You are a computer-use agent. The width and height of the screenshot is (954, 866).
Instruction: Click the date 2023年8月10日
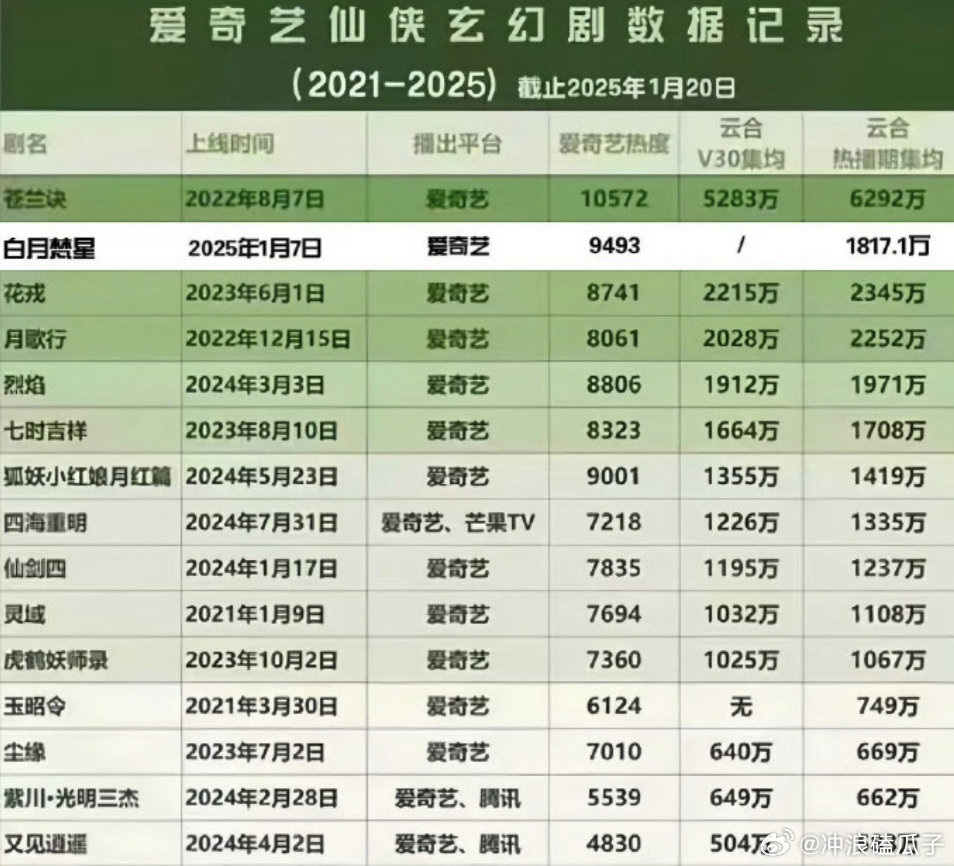click(x=262, y=431)
